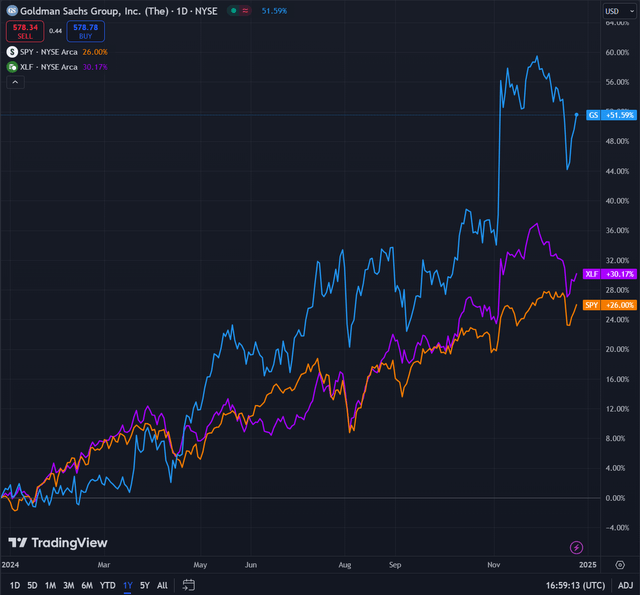Open chart settings gear icon
This screenshot has width=640, height=595.
click(x=620, y=565)
